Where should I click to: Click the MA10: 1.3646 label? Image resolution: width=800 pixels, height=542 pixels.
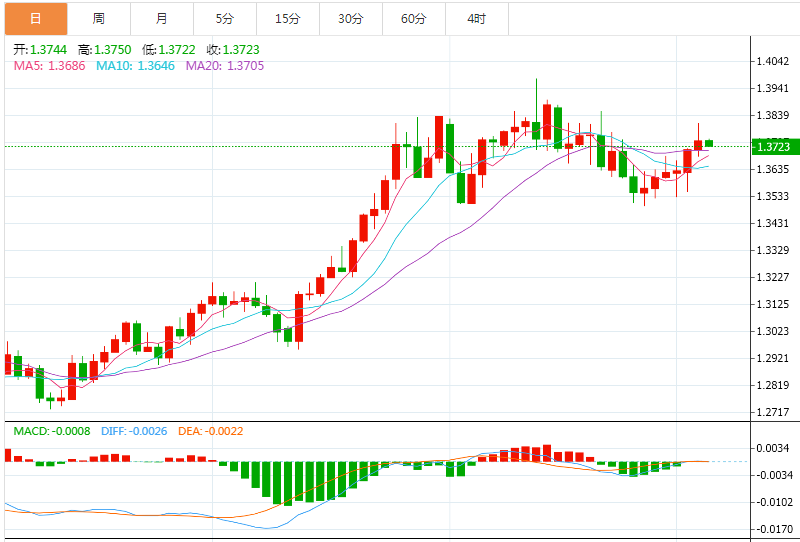click(x=136, y=66)
